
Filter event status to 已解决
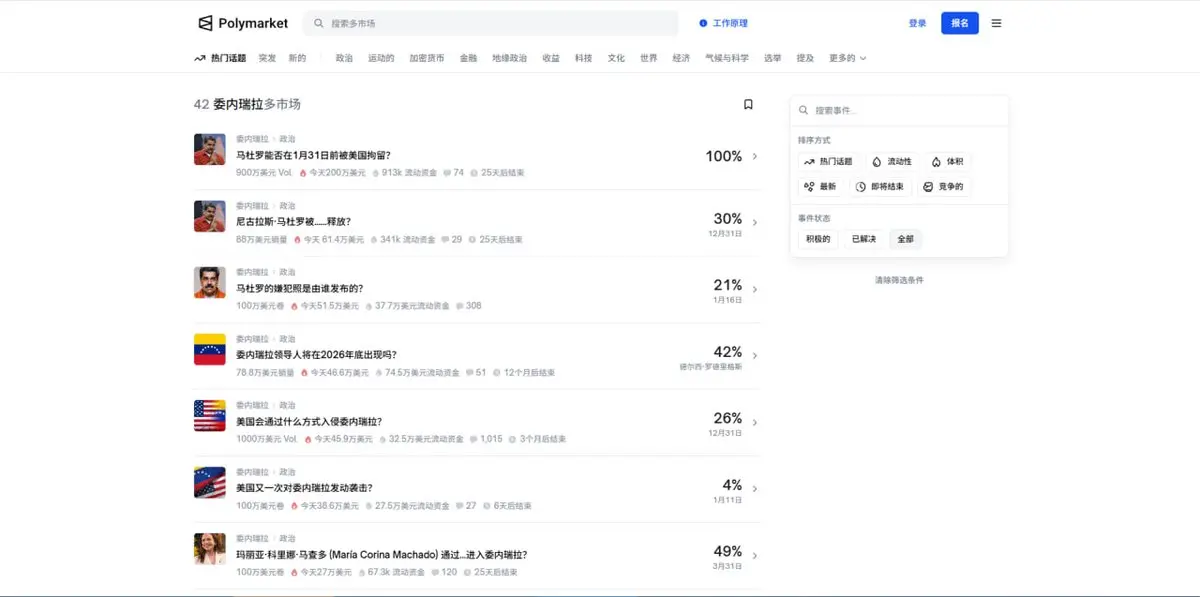click(863, 239)
